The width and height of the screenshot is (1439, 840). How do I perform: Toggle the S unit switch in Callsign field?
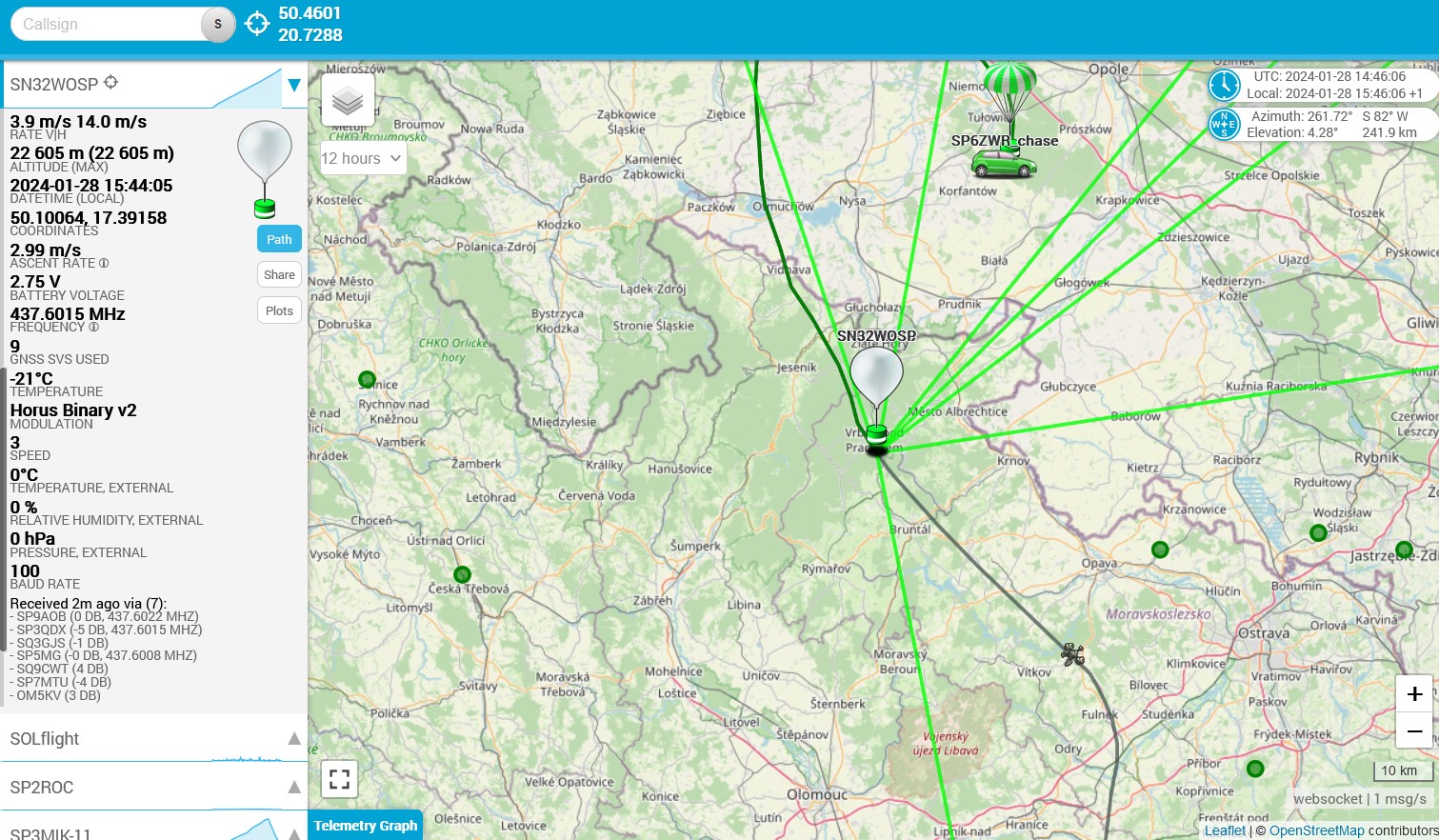pyautogui.click(x=218, y=25)
